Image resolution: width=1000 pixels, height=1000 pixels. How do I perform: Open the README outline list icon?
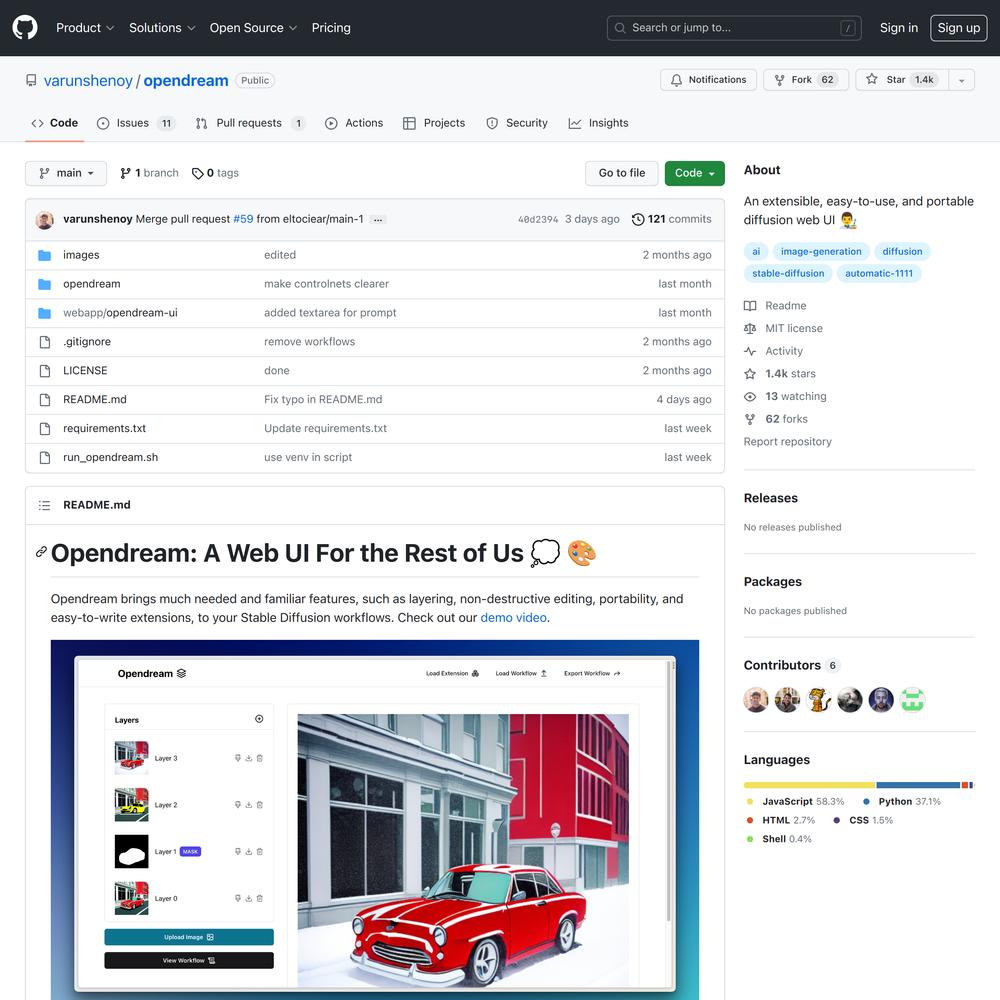point(44,505)
